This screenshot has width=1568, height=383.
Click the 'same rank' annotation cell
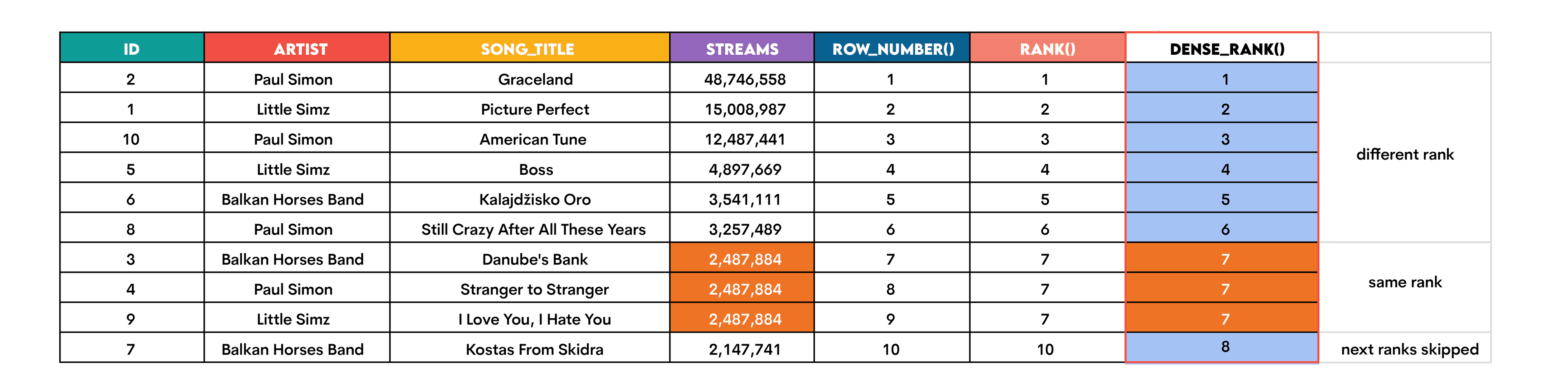[x=1404, y=282]
